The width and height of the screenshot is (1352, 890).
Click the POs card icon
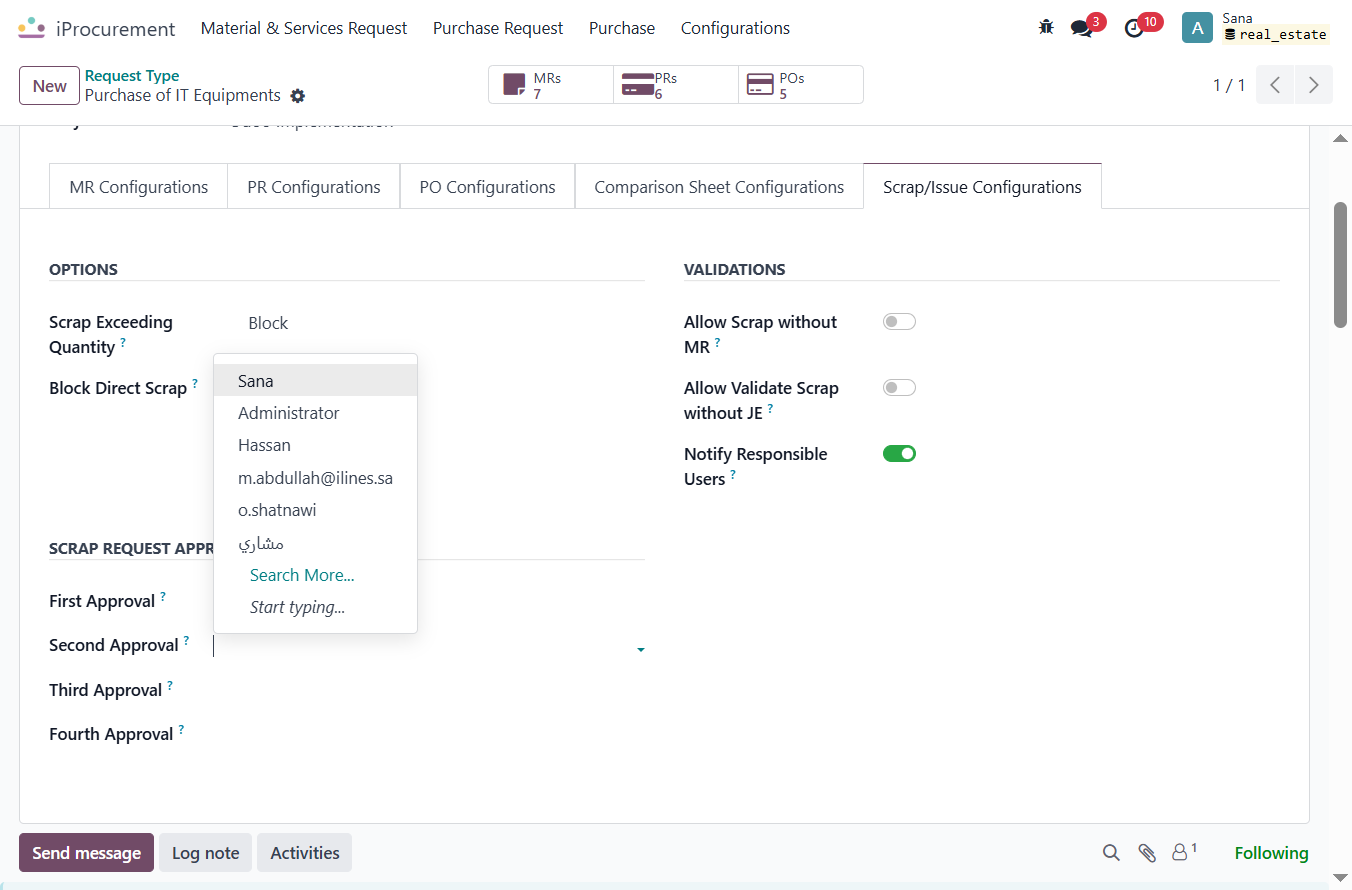point(760,85)
